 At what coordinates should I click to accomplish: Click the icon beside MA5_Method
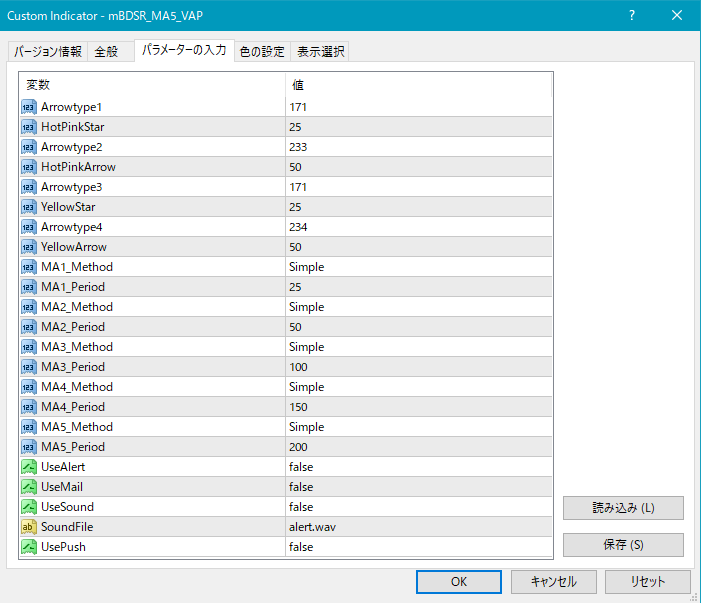click(29, 427)
